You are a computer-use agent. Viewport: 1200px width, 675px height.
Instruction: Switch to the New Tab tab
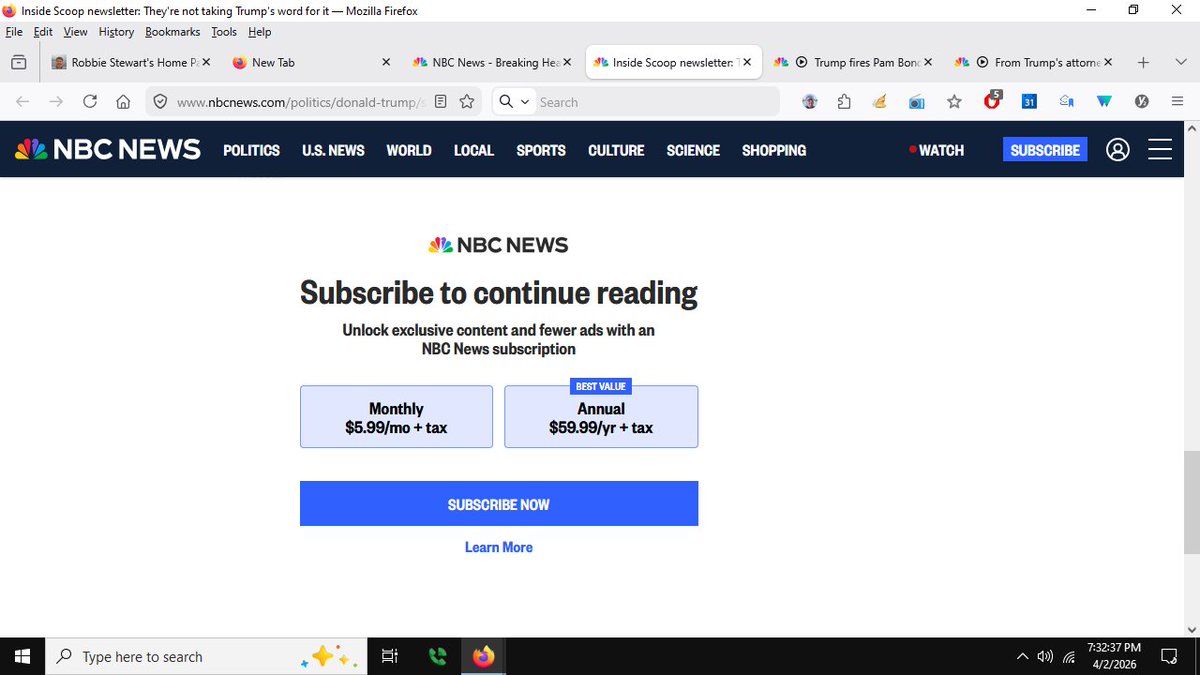[x=310, y=62]
